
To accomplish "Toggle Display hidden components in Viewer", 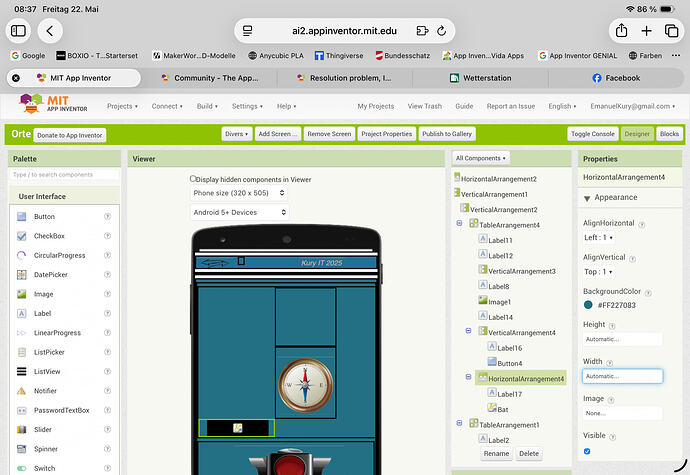I will point(193,178).
